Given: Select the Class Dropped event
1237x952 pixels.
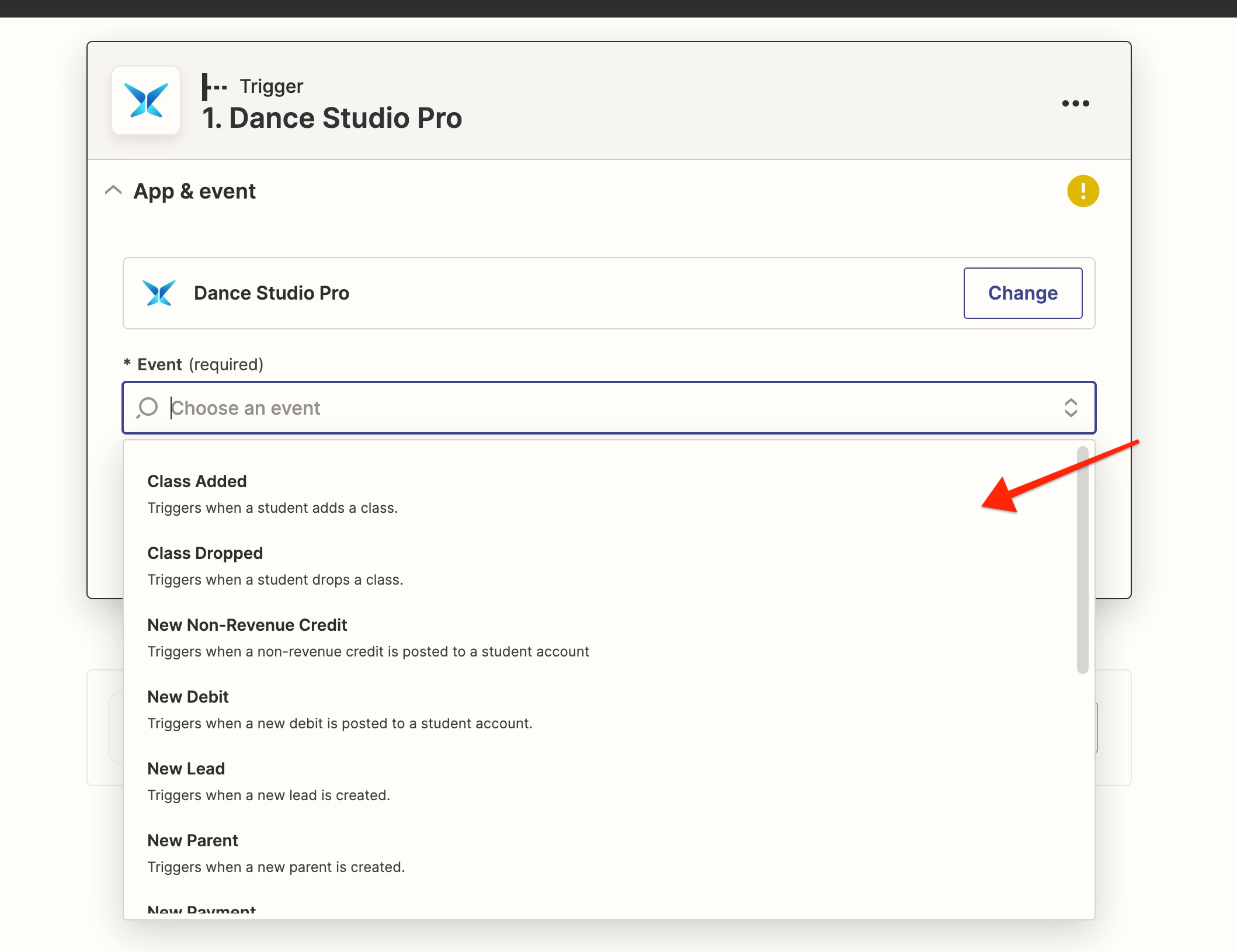Looking at the screenshot, I should [602, 565].
